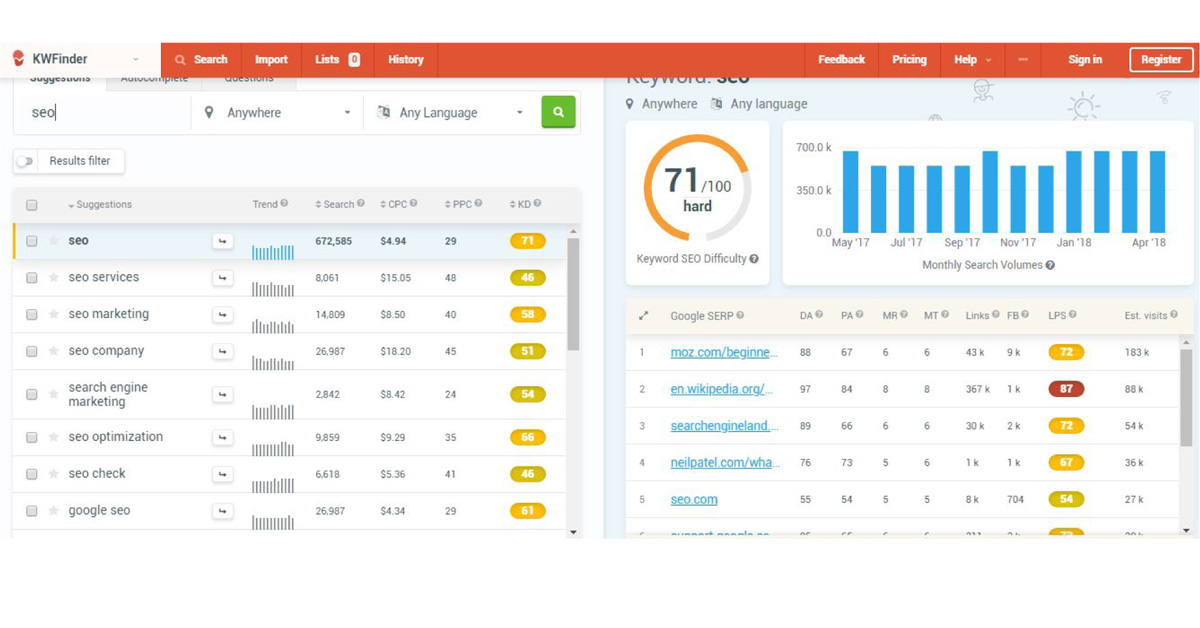Click the Sign in link
1200x628 pixels.
click(x=1085, y=60)
